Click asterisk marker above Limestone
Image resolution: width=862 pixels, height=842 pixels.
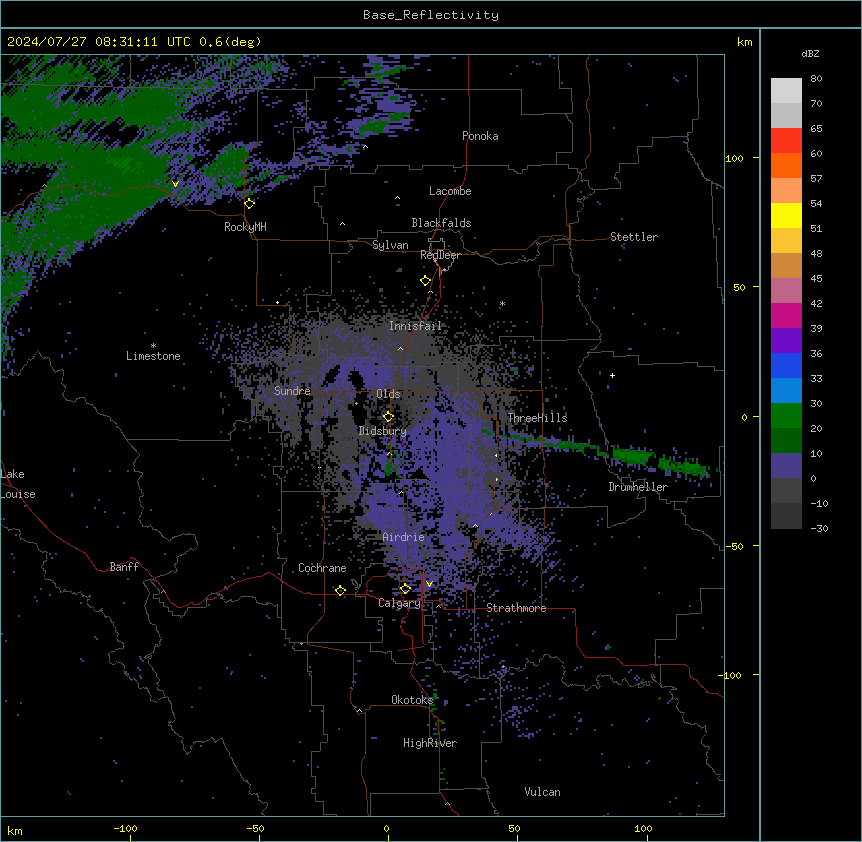[153, 346]
